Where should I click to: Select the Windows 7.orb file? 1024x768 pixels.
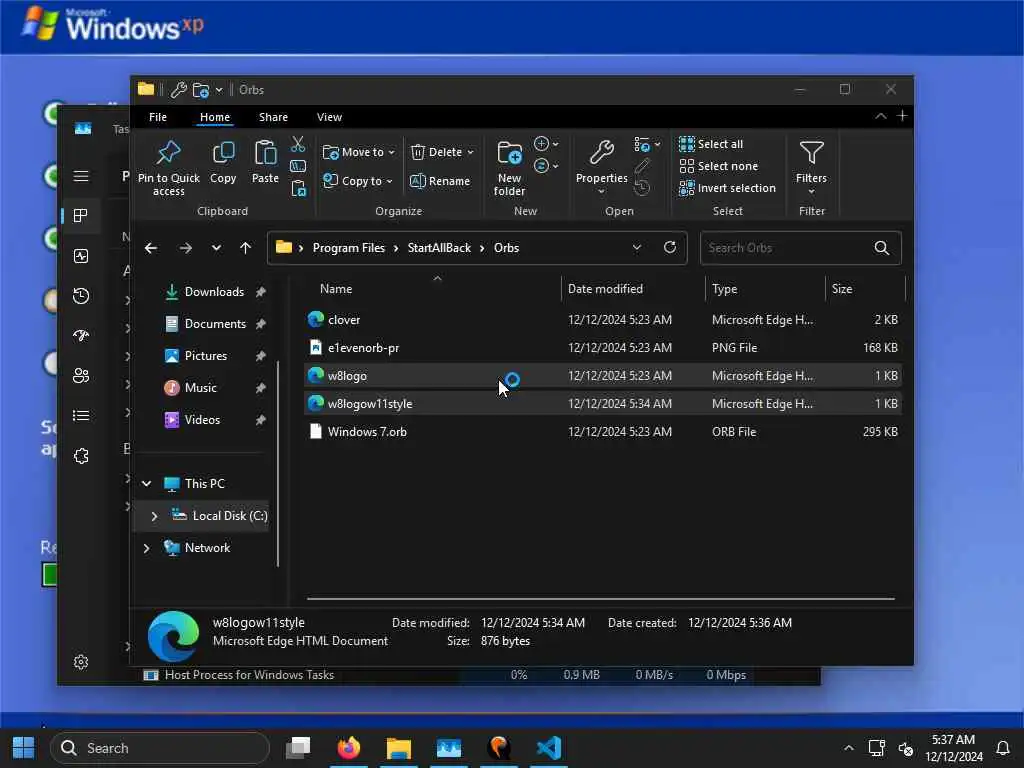click(x=603, y=432)
